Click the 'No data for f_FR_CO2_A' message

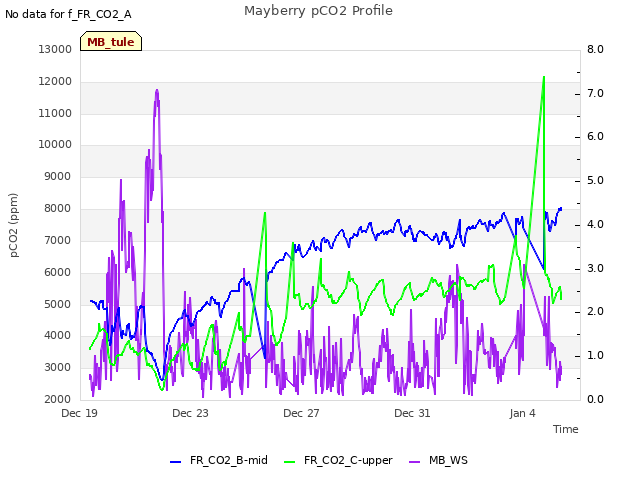pyautogui.click(x=68, y=14)
